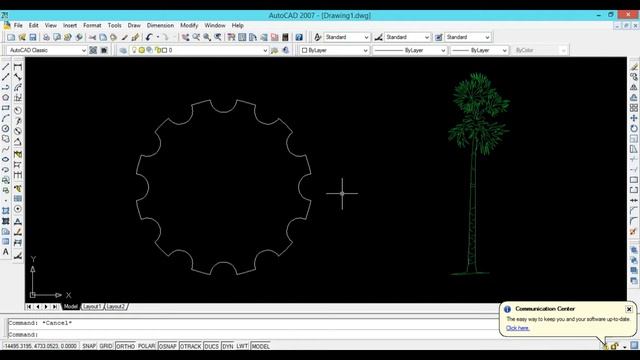Toggle SNAP mode in status bar

(x=89, y=346)
